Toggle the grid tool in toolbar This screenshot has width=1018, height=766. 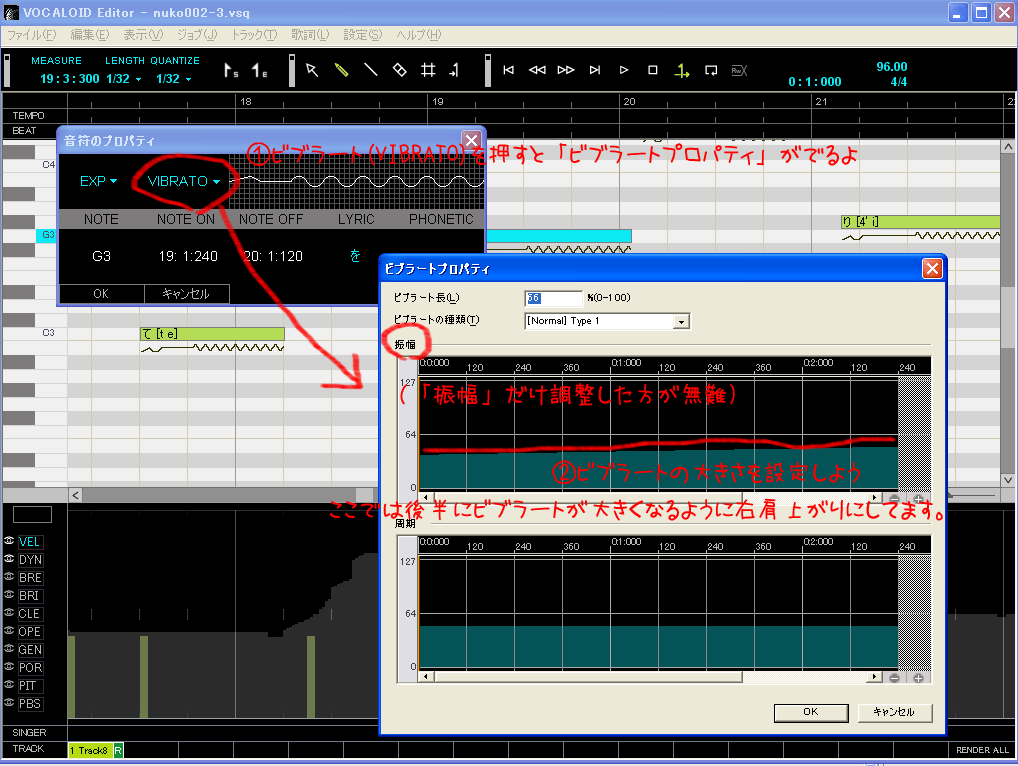(428, 70)
